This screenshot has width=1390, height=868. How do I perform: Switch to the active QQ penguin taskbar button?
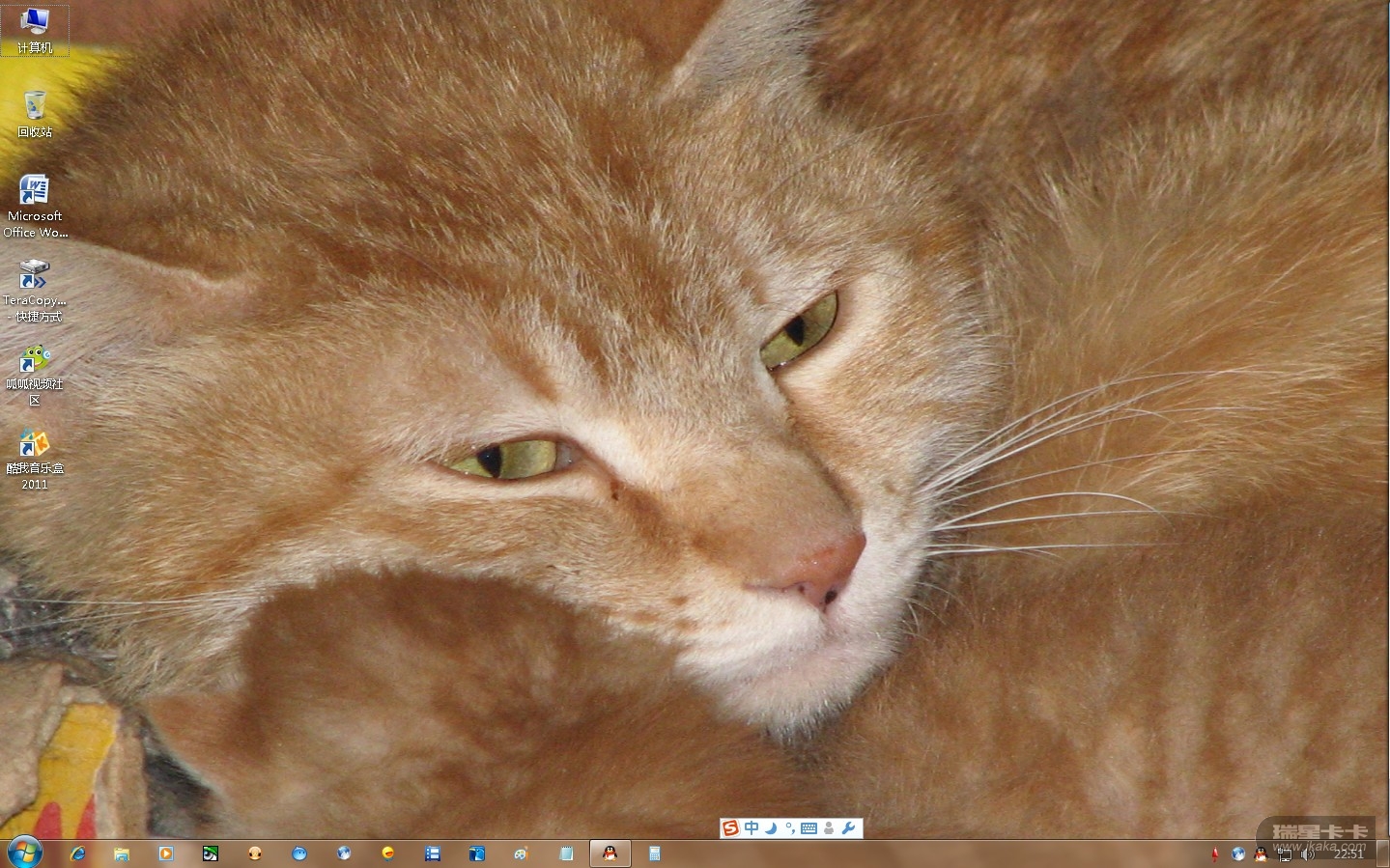coord(610,854)
